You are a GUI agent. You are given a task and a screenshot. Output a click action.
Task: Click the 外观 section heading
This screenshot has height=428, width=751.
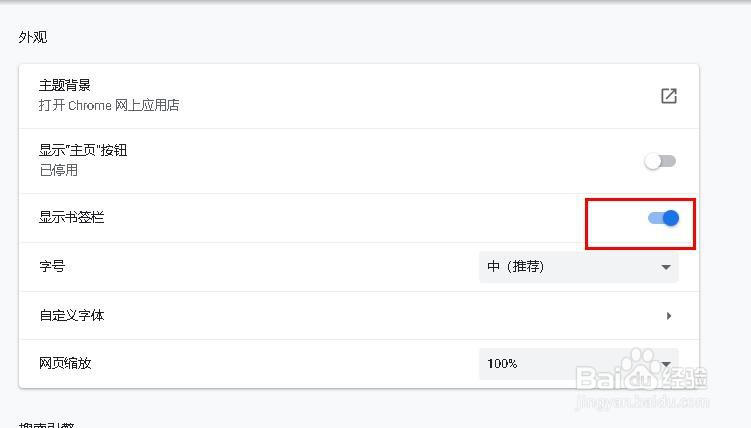point(33,37)
